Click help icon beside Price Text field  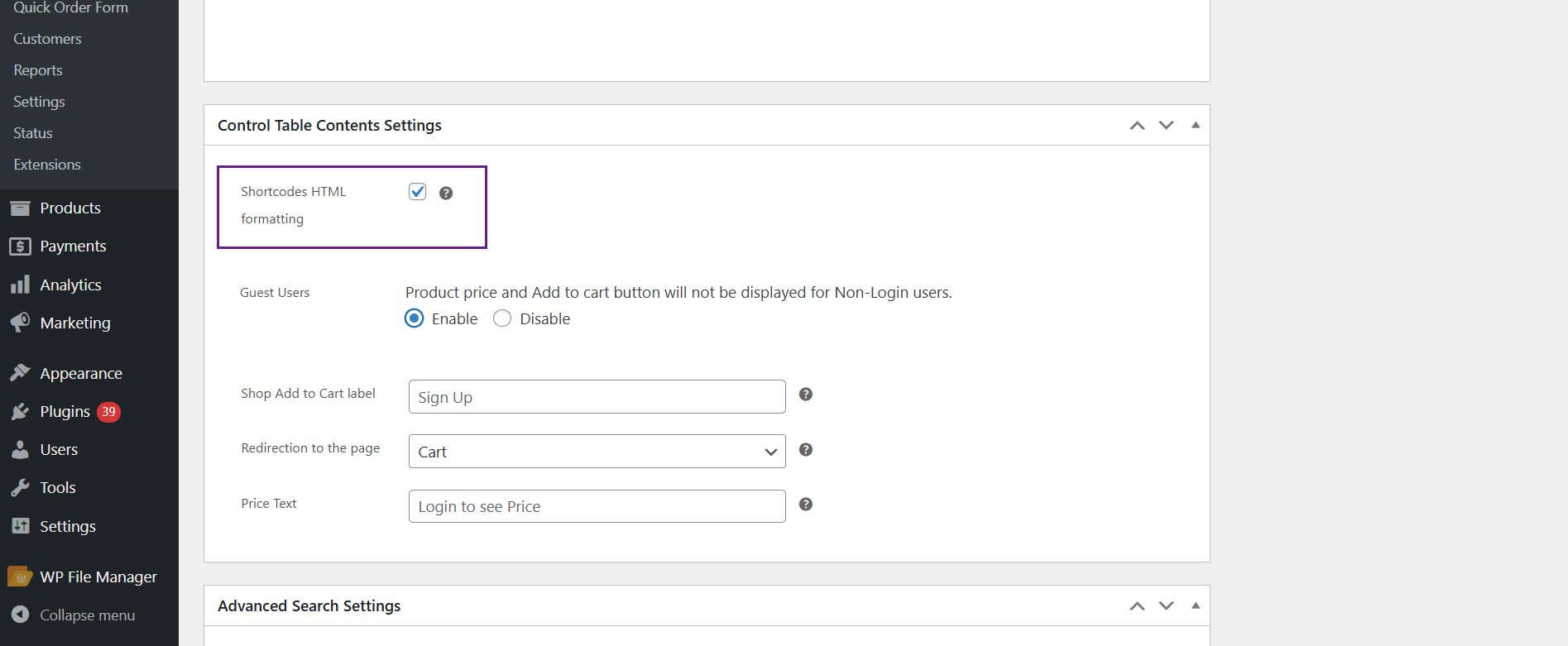[806, 505]
